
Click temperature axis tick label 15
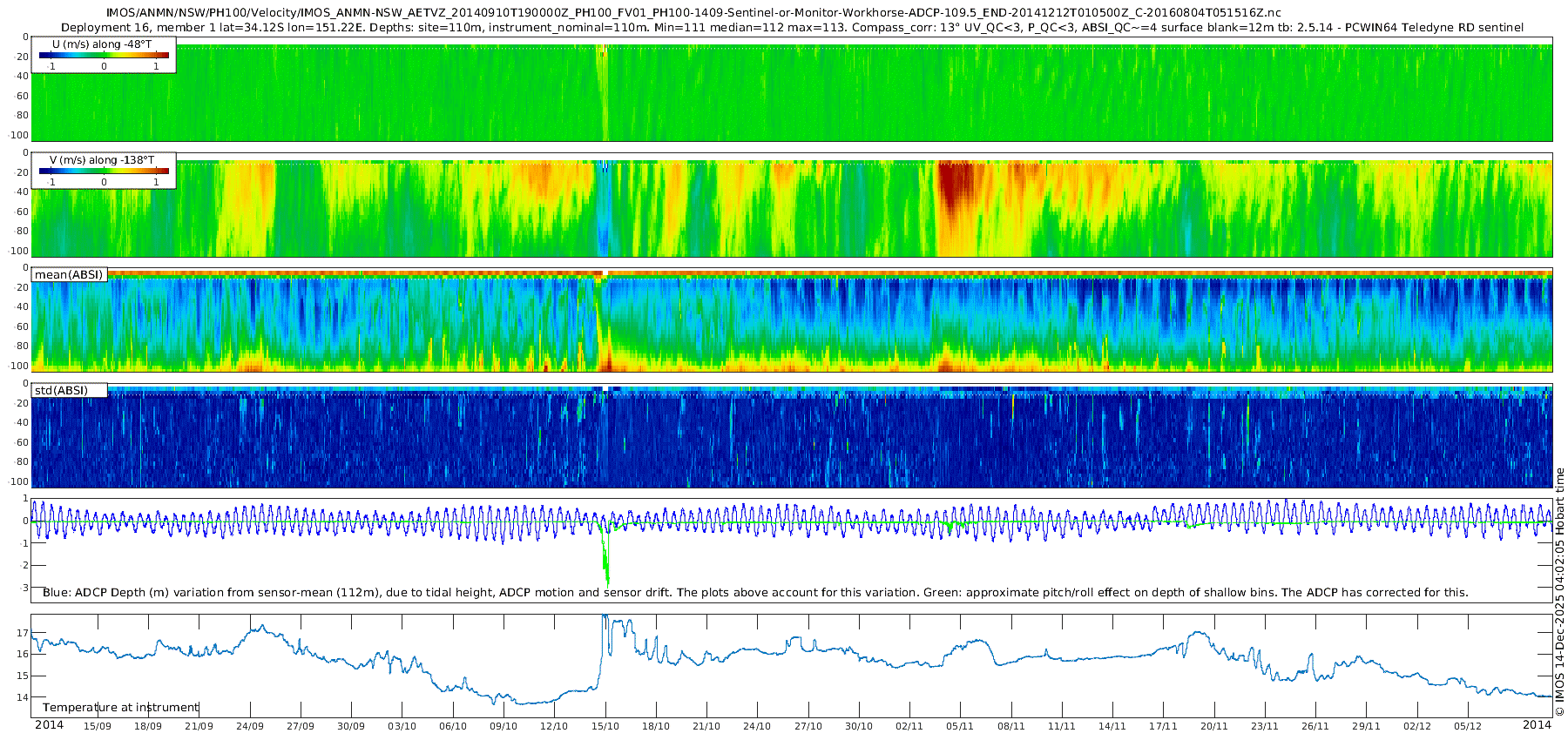point(23,676)
